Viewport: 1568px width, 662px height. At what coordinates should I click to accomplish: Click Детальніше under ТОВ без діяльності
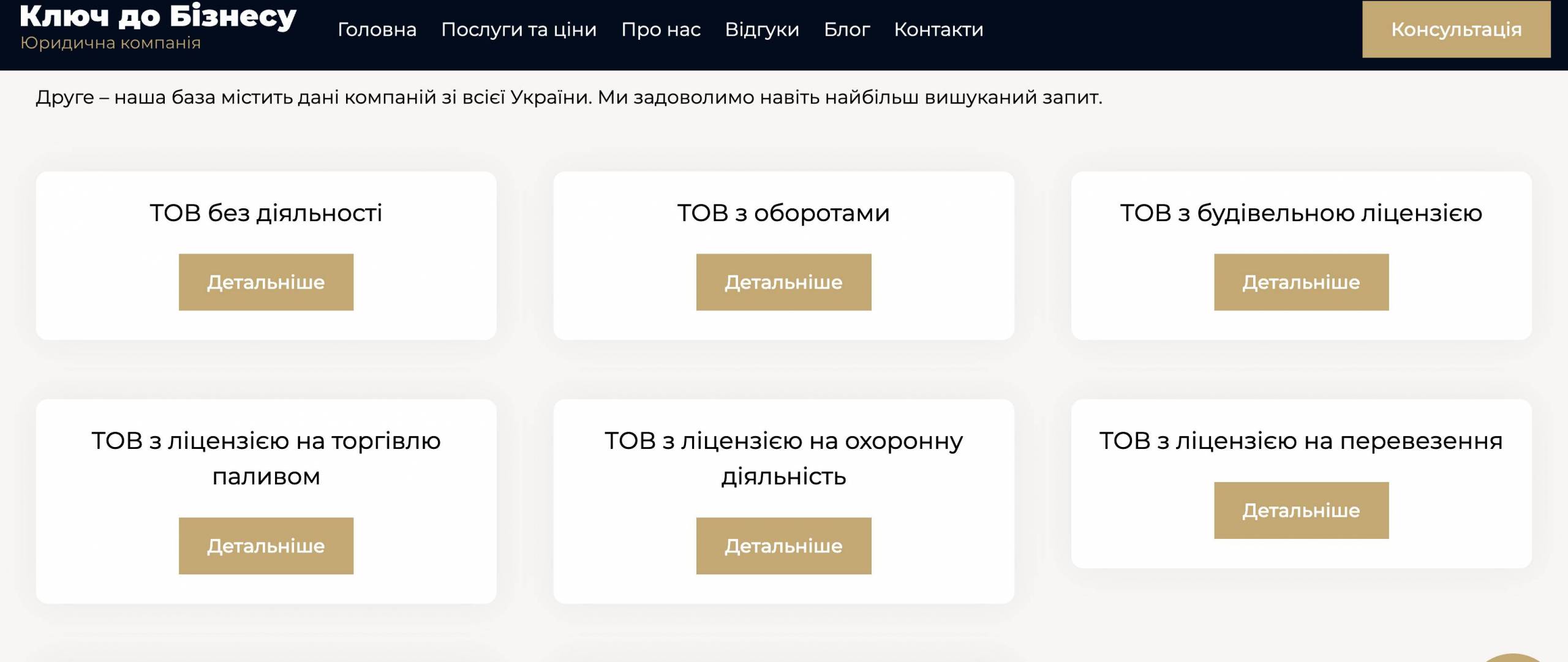pyautogui.click(x=266, y=282)
